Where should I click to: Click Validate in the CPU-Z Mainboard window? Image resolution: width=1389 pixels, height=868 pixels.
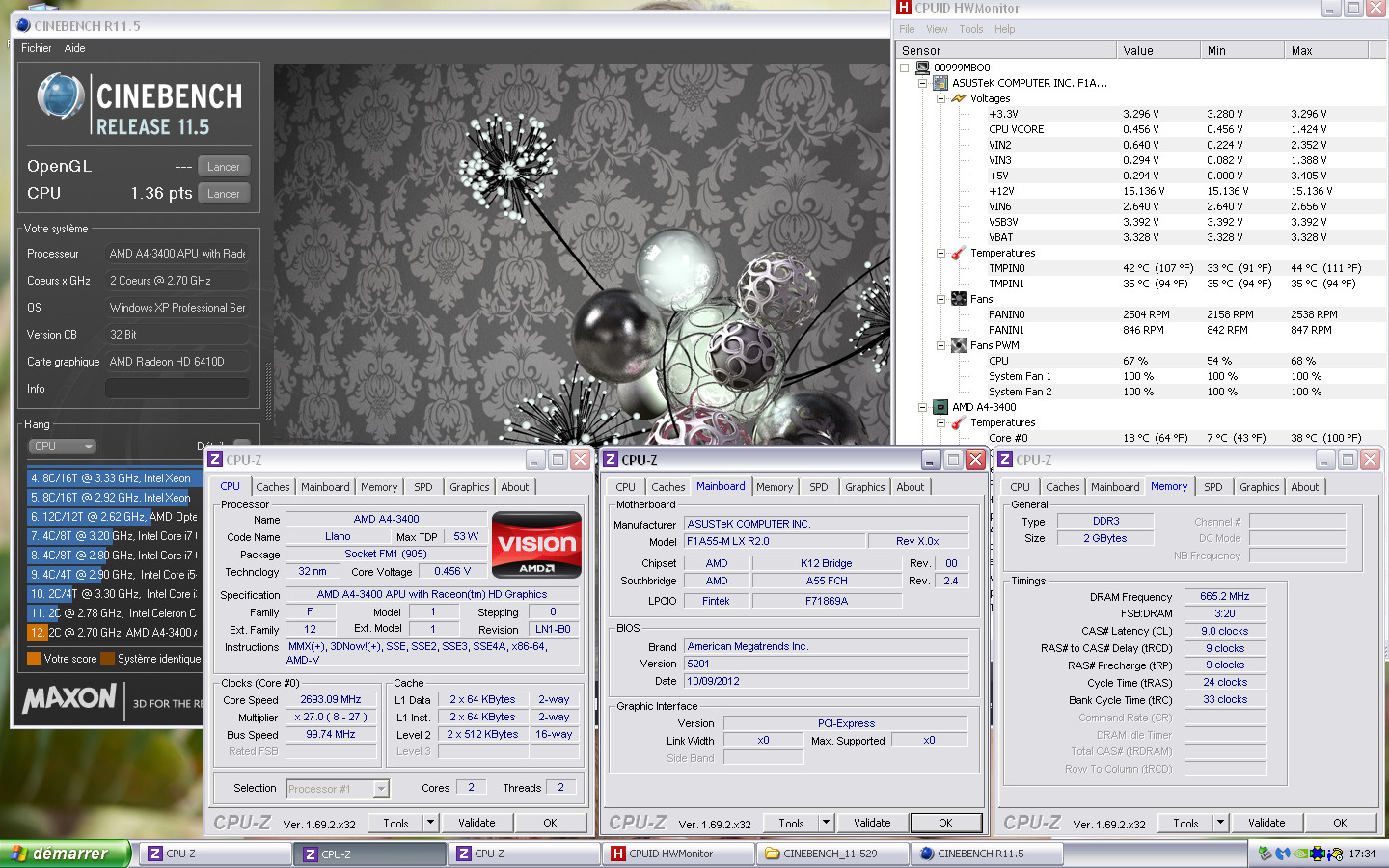pos(872,823)
